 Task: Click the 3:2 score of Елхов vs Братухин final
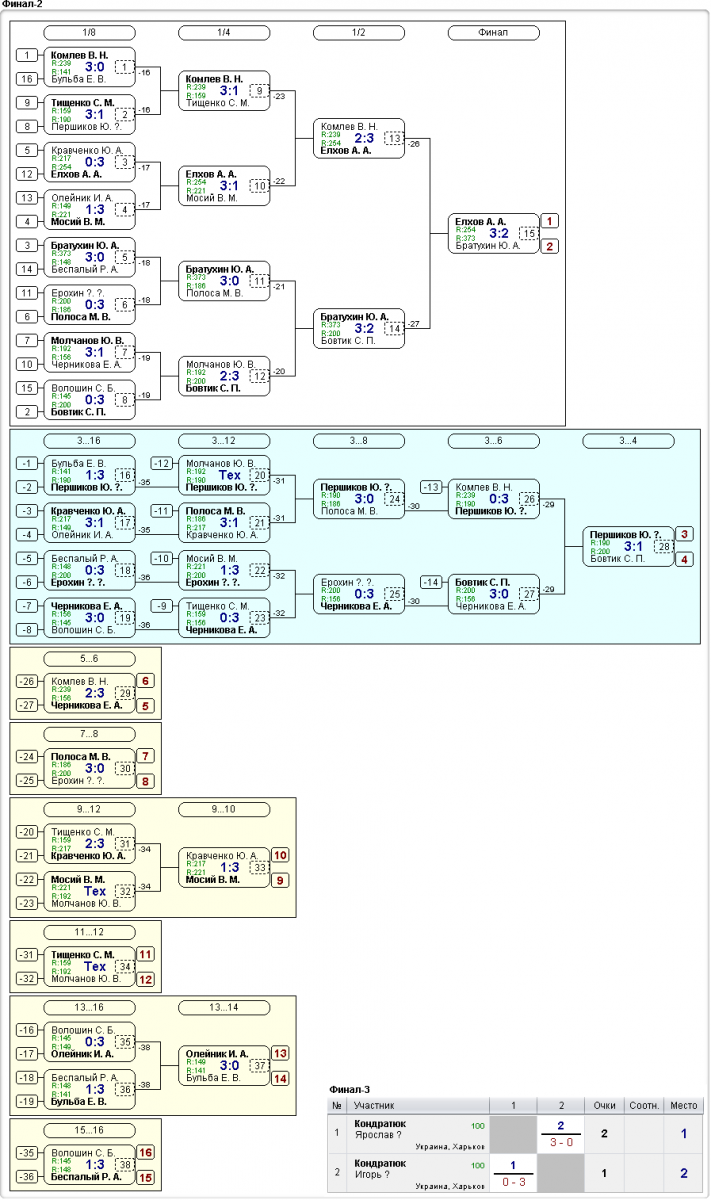click(499, 233)
